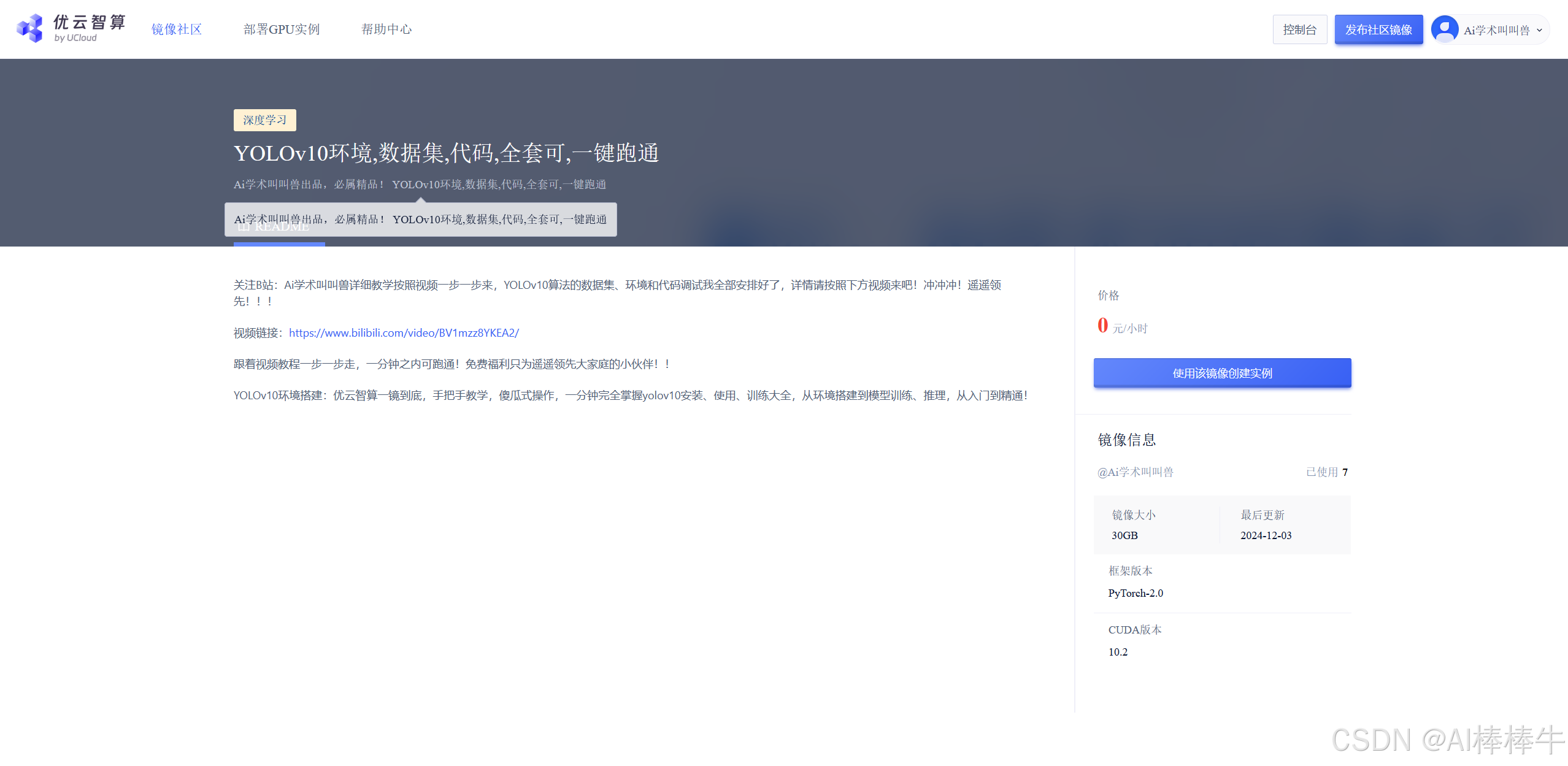Click 使用该镜像创建实例 to create an instance
Image resolution: width=1568 pixels, height=766 pixels.
pos(1222,373)
